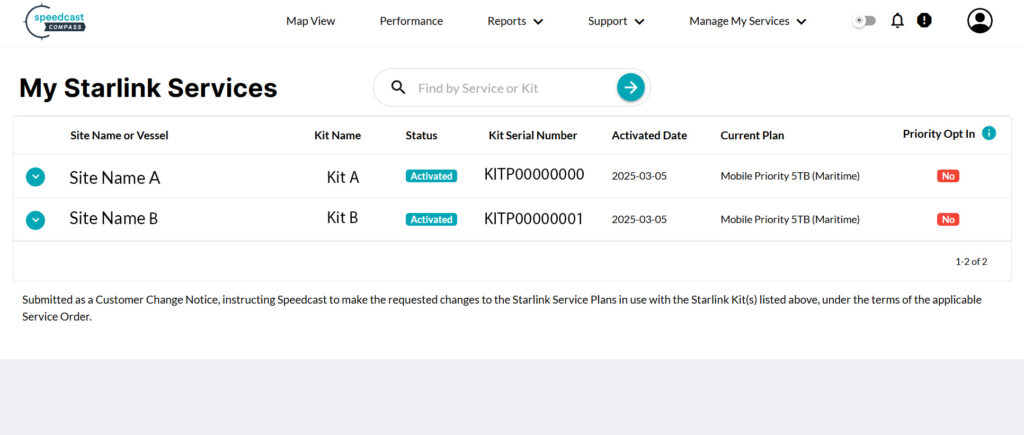
Task: Go to Map View
Action: click(x=310, y=21)
